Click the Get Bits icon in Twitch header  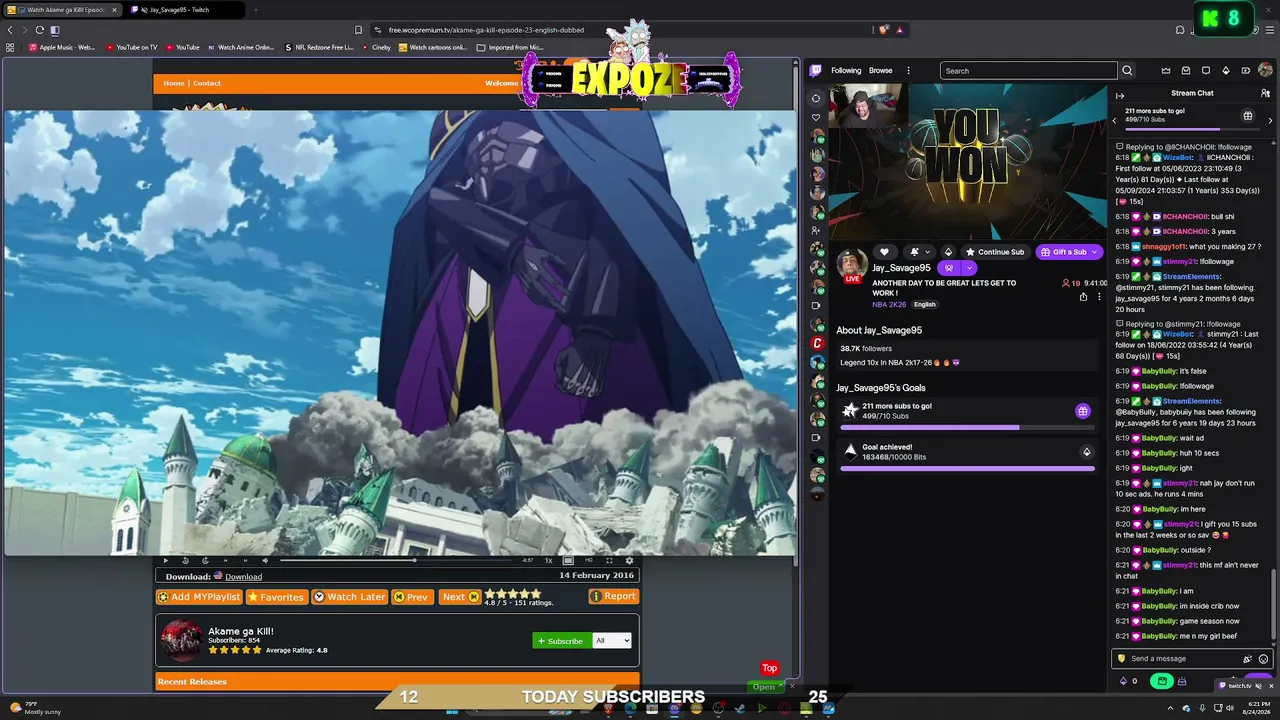(1226, 70)
